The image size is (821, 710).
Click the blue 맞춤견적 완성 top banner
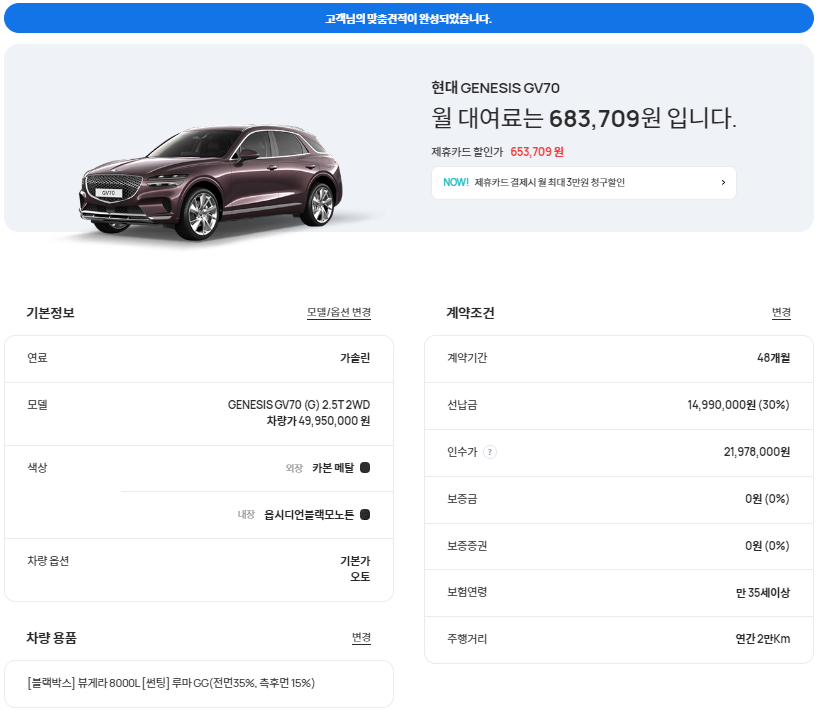click(410, 18)
